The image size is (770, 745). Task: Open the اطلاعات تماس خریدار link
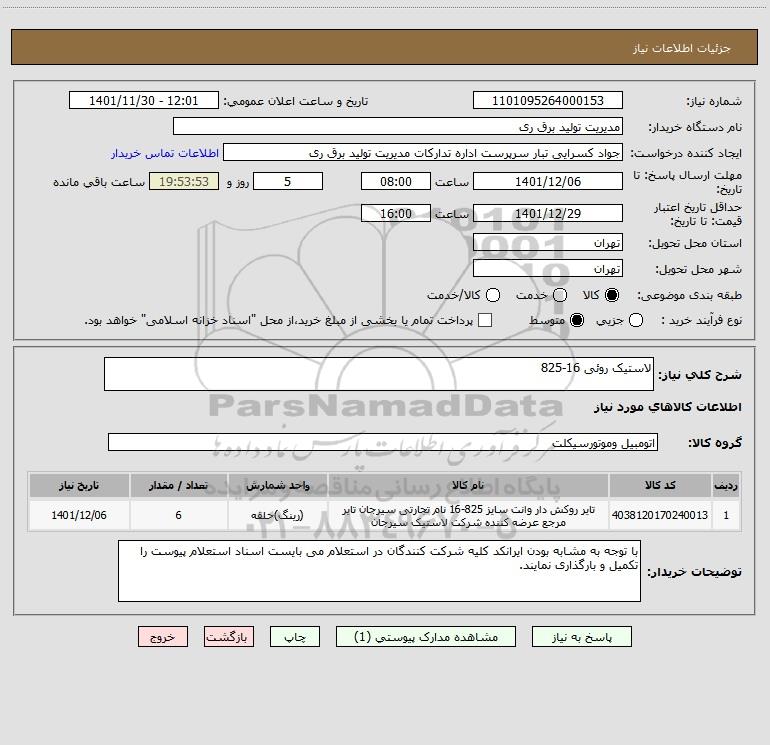click(165, 153)
